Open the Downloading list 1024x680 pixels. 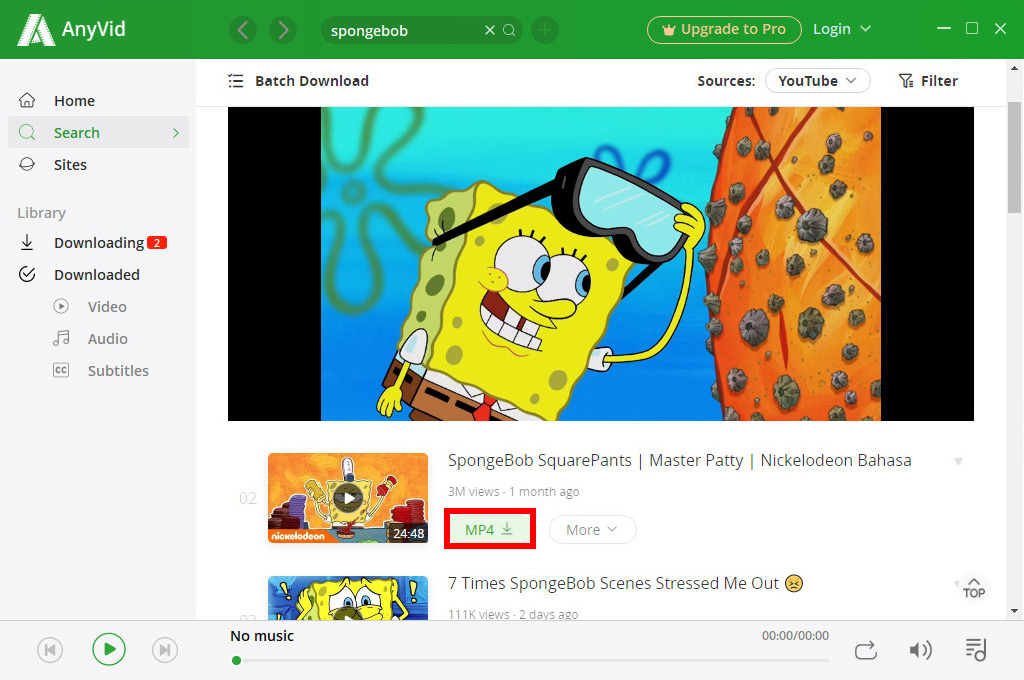(x=98, y=242)
